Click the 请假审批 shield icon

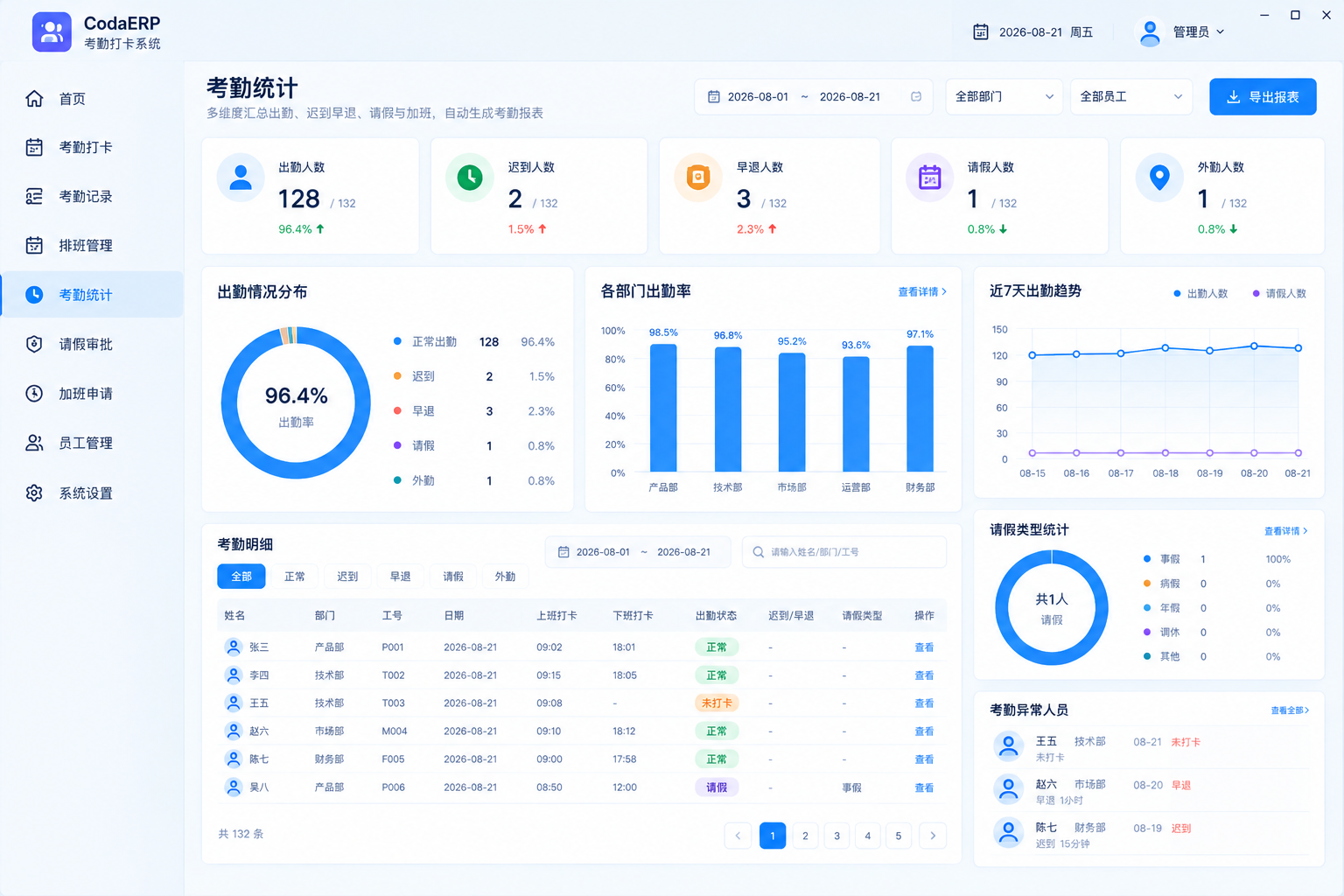(x=34, y=344)
